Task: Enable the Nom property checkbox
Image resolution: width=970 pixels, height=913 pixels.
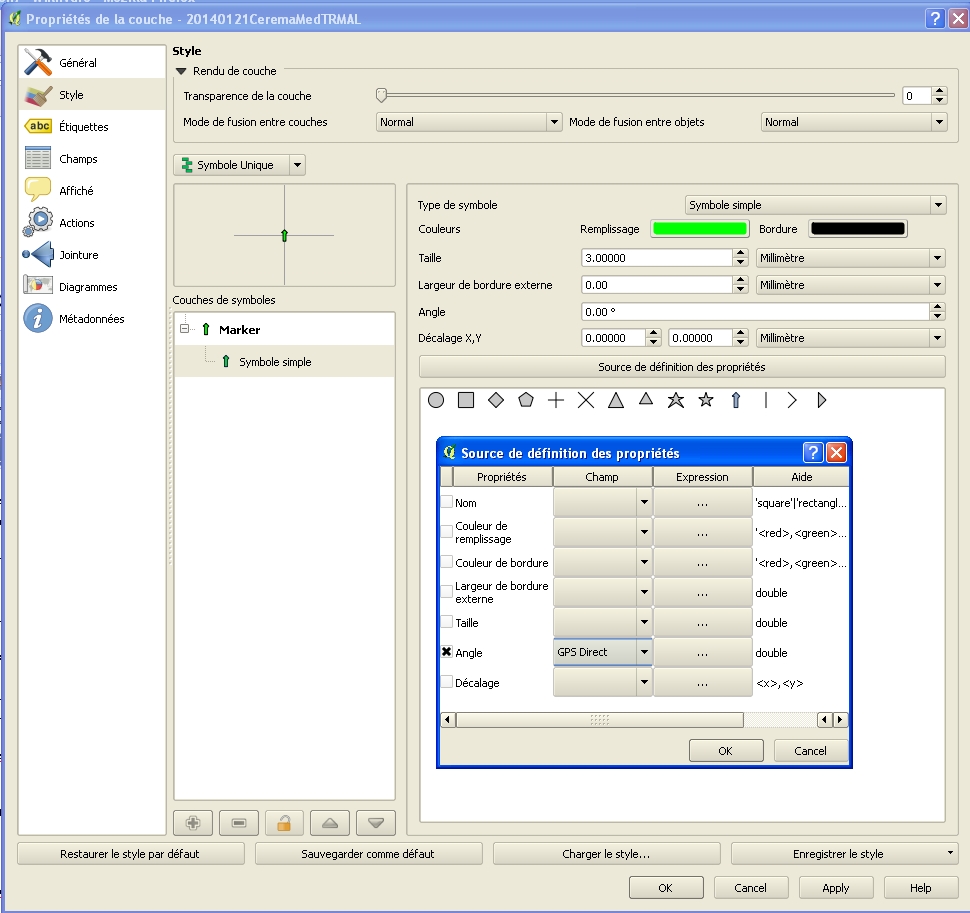Action: [x=447, y=502]
